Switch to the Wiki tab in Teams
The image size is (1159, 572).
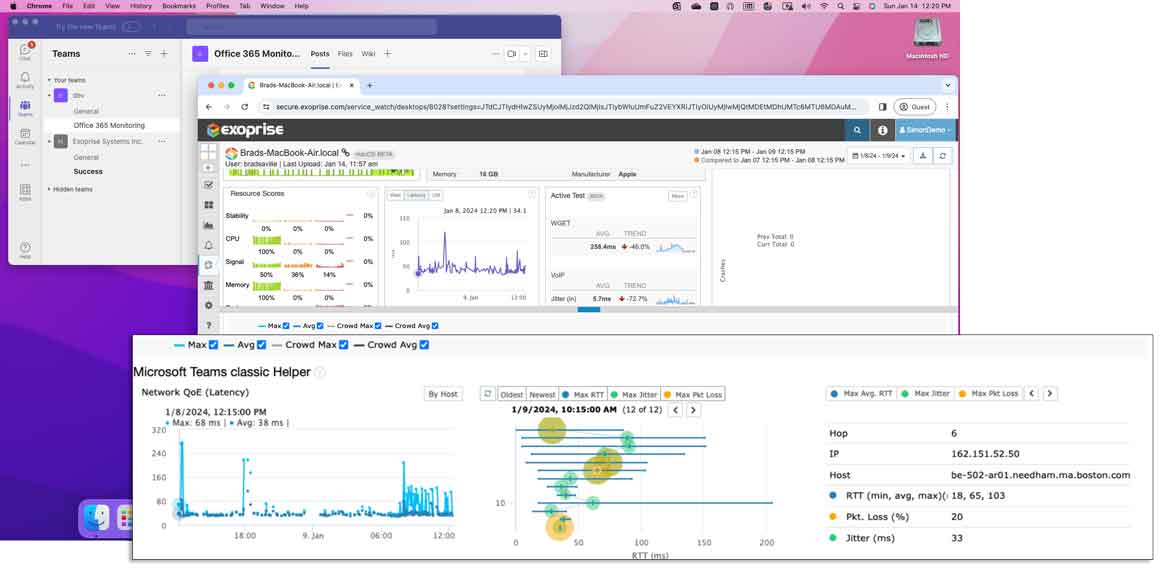(x=367, y=53)
